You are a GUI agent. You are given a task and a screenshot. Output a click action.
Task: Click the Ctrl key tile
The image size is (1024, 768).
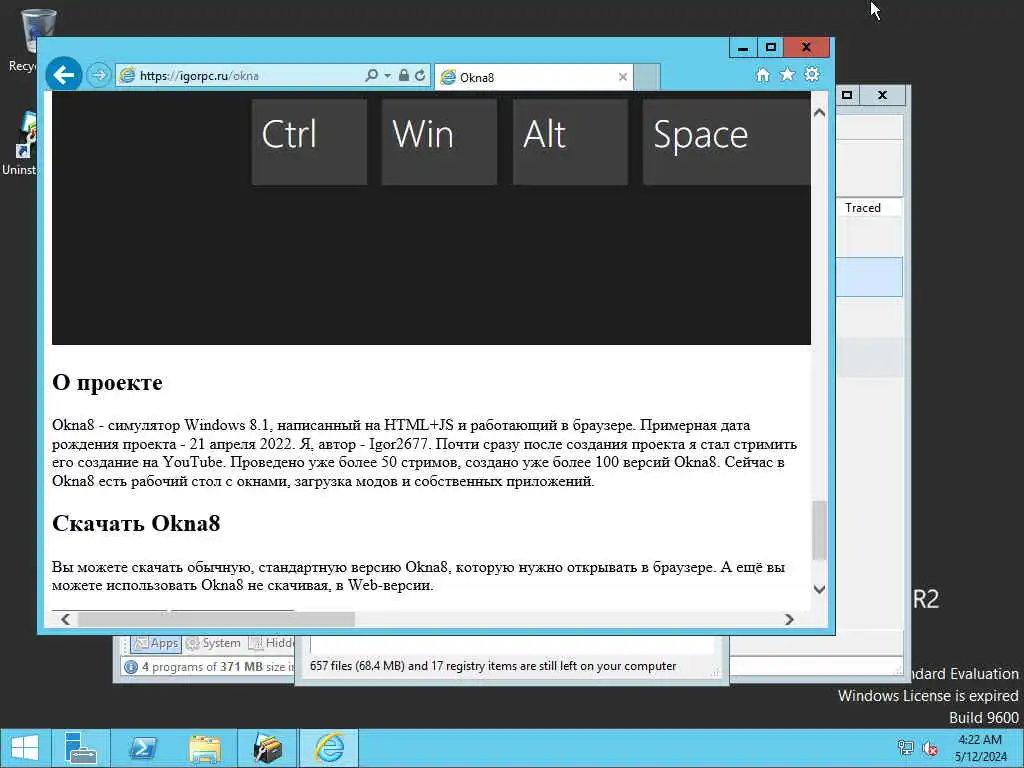[309, 142]
